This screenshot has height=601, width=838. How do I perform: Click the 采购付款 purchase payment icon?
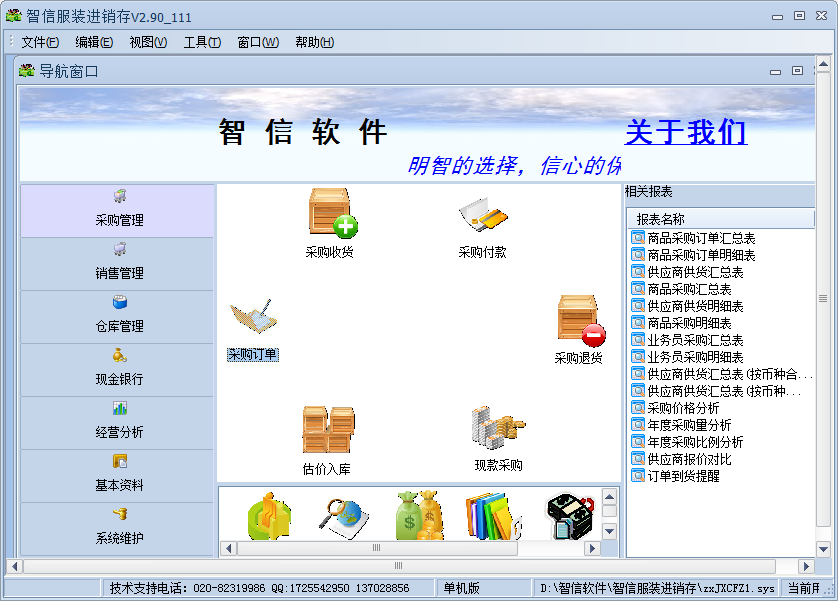point(483,213)
